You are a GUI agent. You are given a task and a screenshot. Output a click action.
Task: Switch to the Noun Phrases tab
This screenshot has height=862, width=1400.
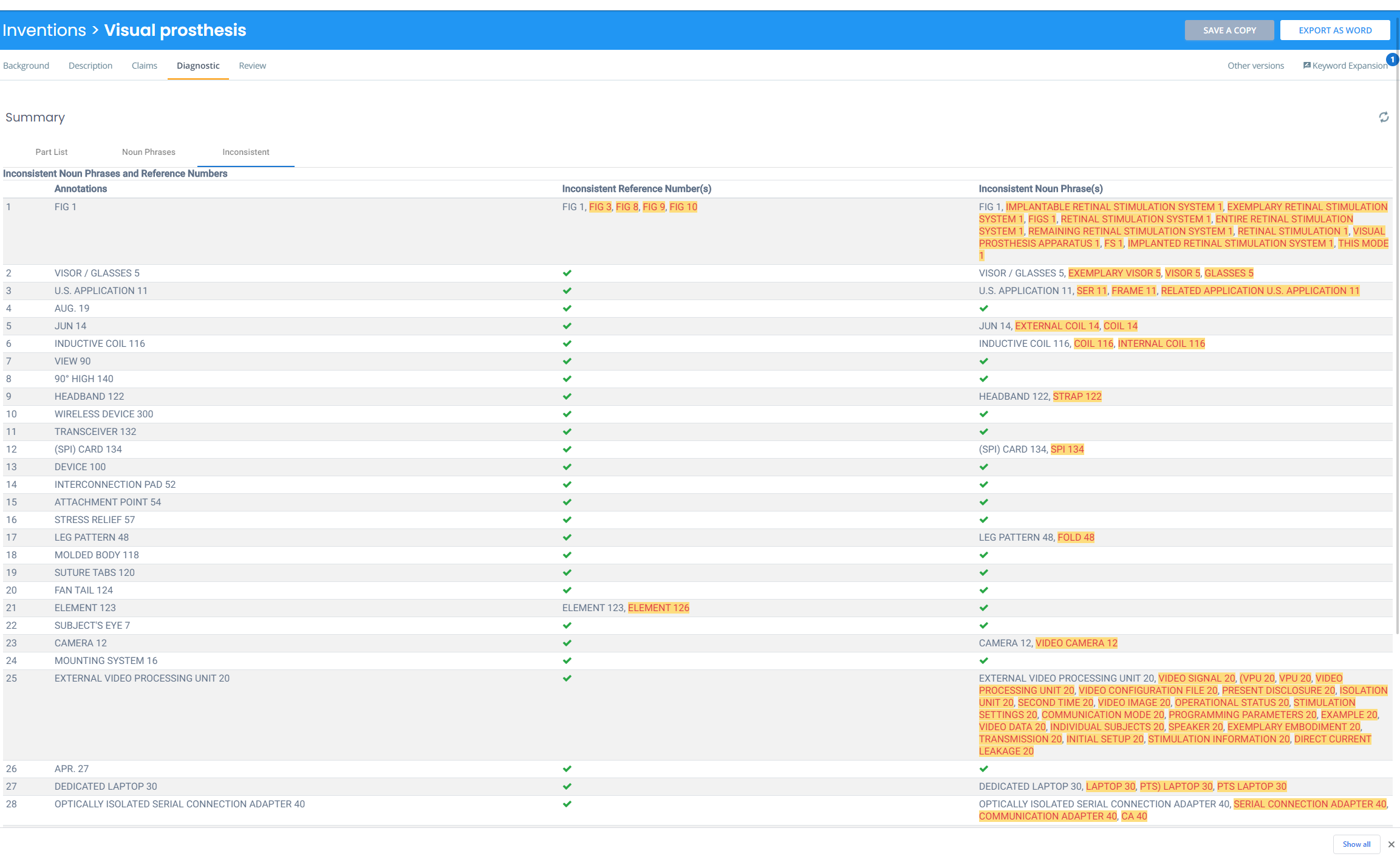point(148,152)
